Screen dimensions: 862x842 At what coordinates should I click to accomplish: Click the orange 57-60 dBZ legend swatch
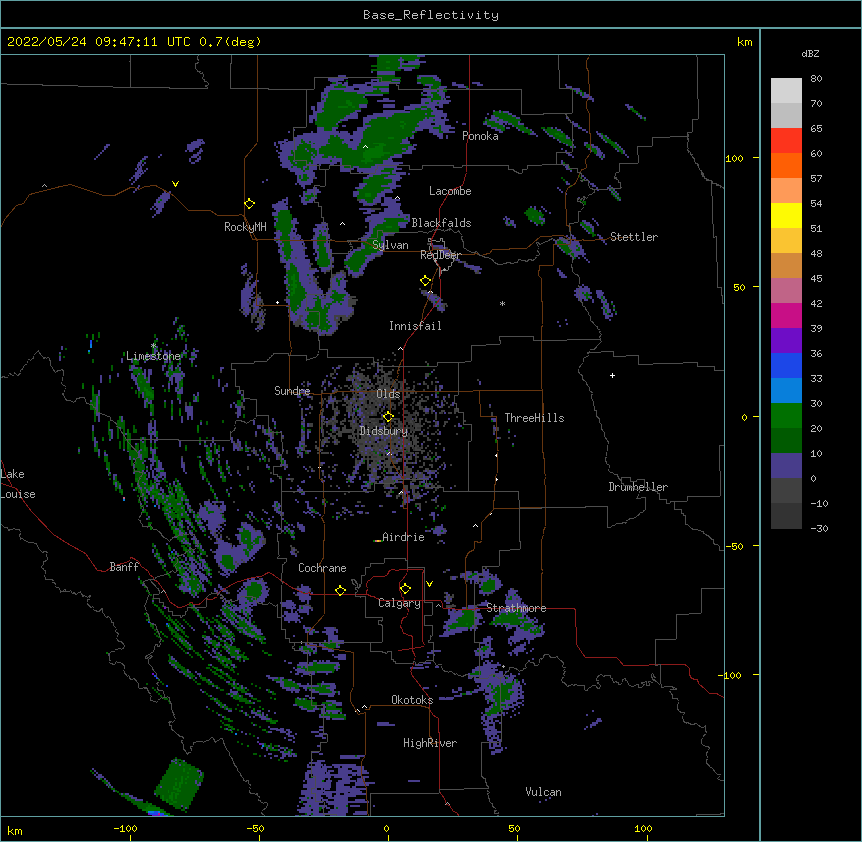(786, 165)
